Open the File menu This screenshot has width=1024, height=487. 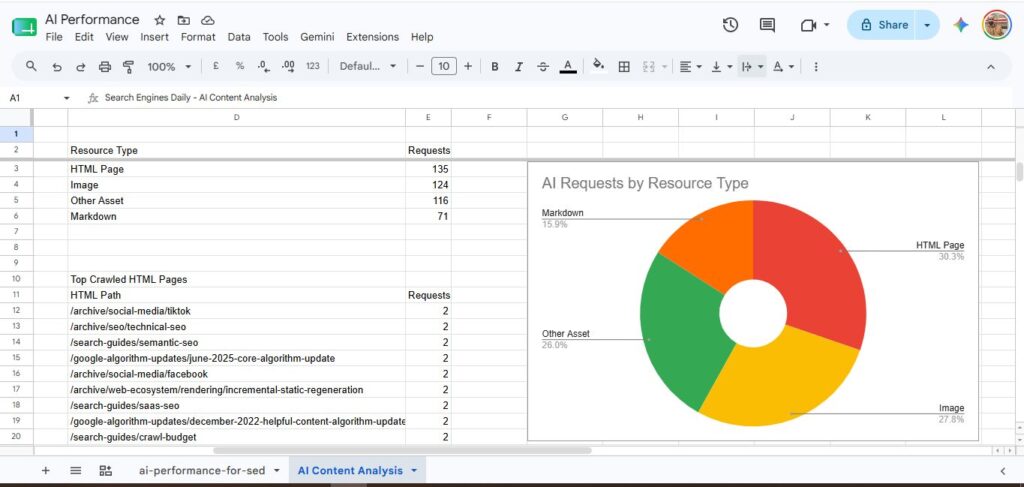(x=54, y=37)
